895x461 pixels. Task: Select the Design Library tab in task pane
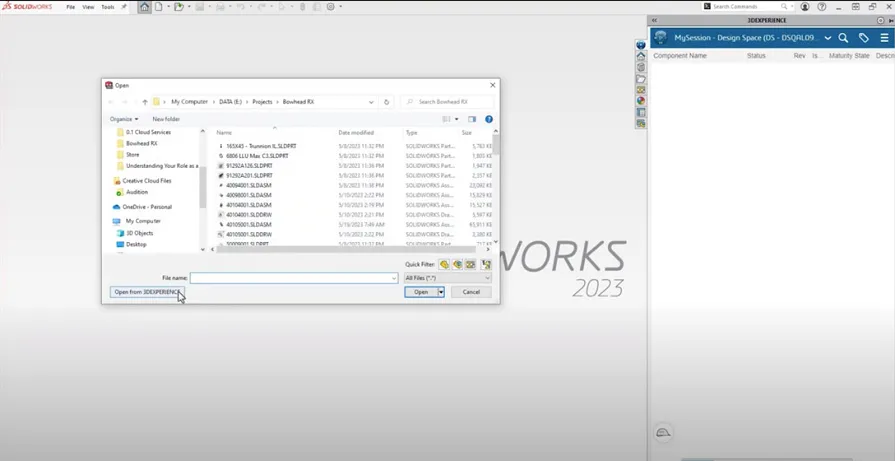pyautogui.click(x=641, y=67)
